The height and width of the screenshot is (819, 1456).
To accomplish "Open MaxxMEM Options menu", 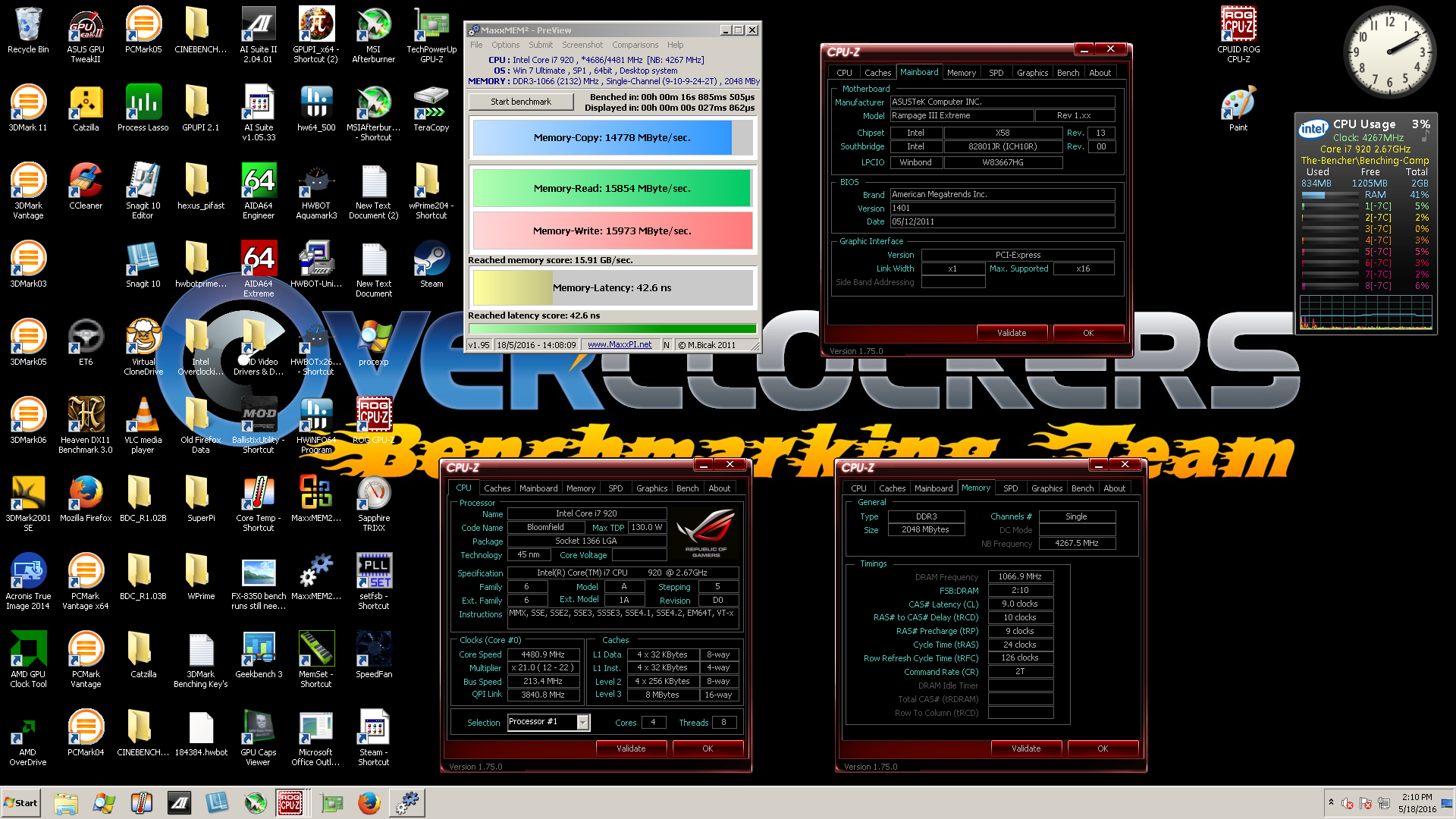I will point(505,45).
